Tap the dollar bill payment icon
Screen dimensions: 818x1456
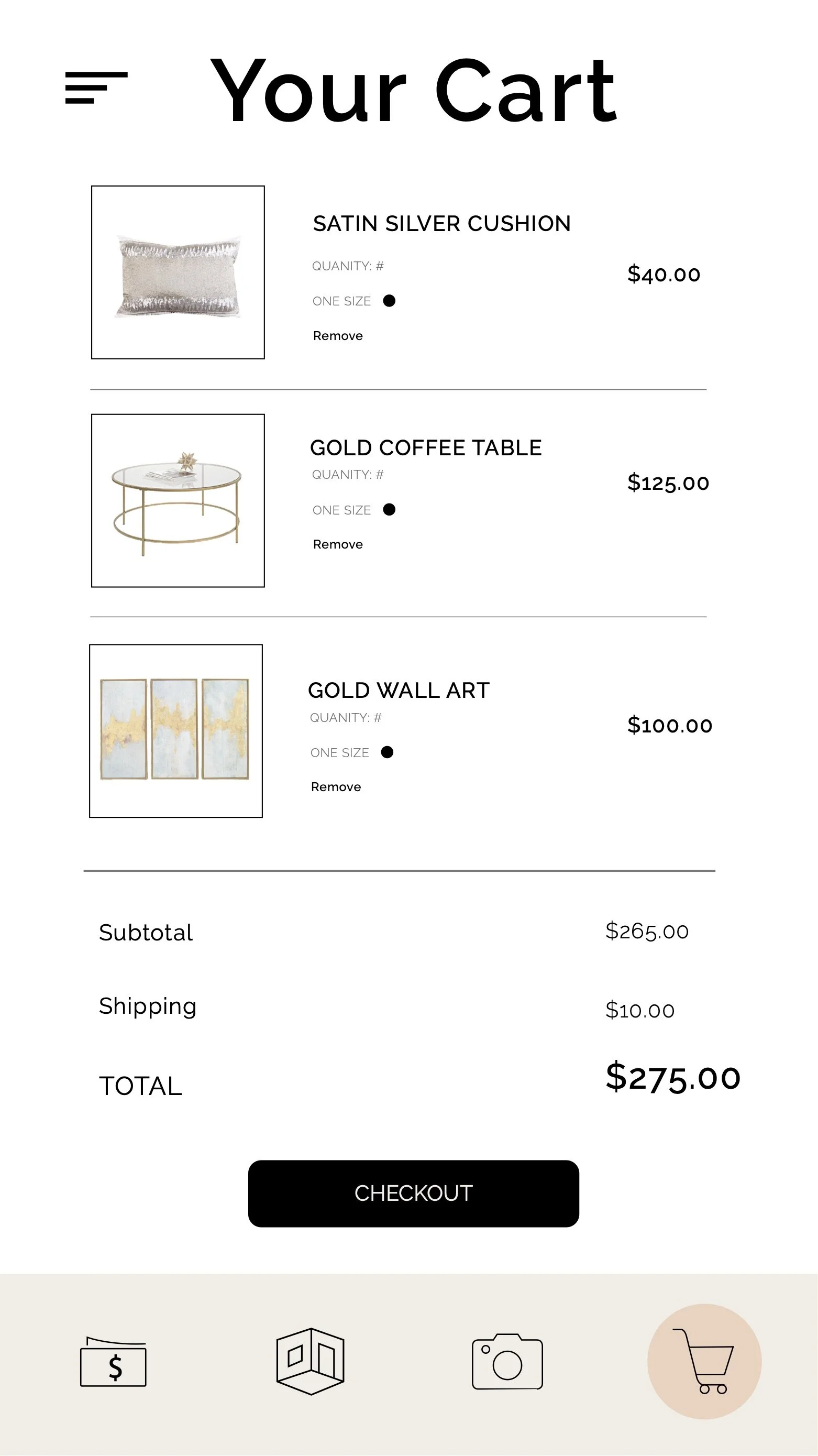click(114, 1362)
